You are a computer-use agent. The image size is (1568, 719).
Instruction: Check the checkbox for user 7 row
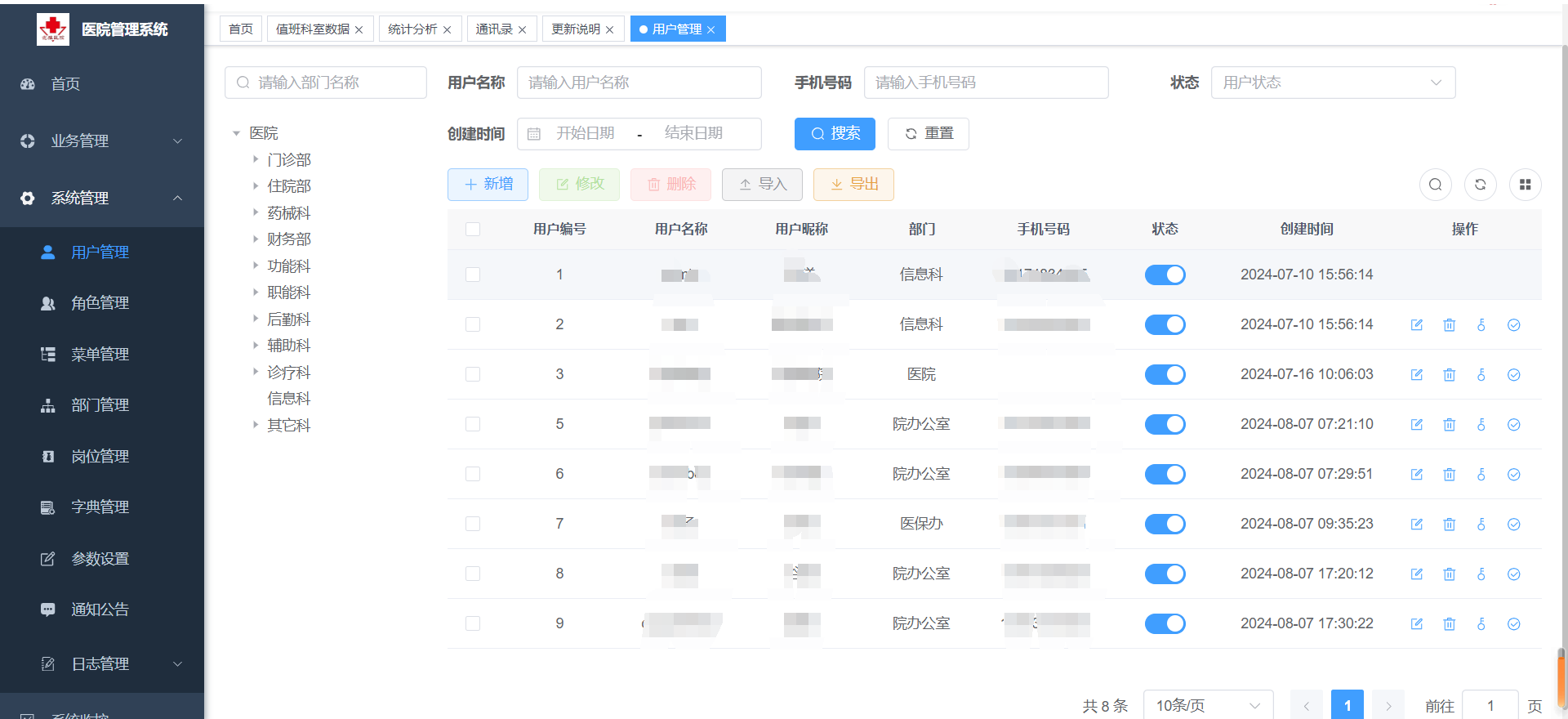473,525
